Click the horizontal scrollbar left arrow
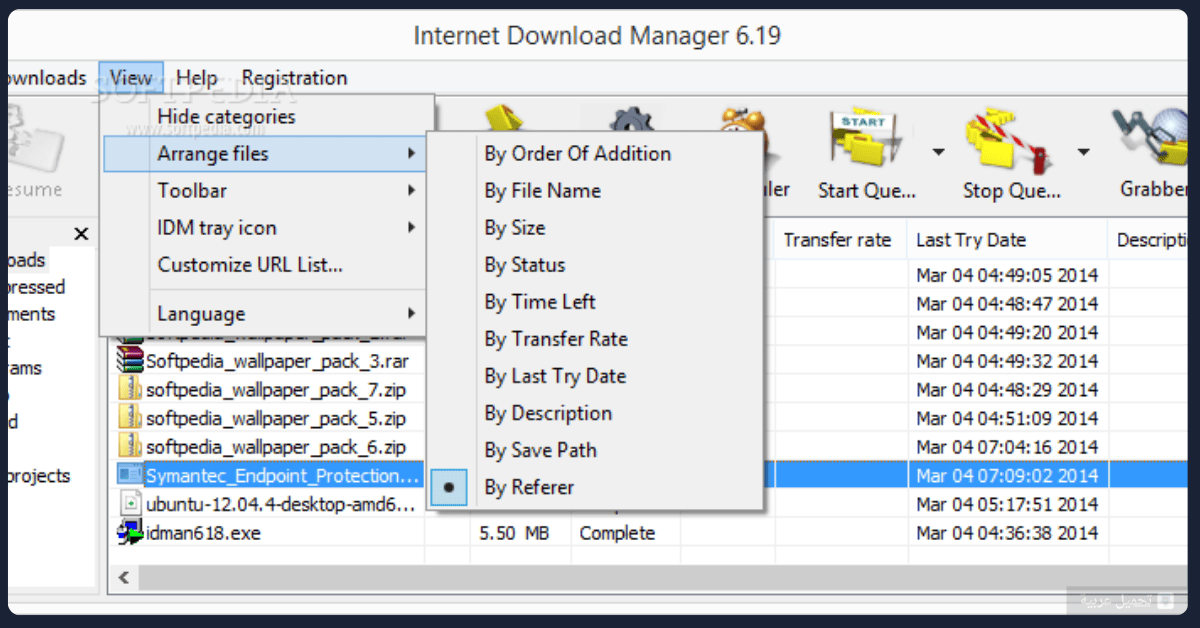The width and height of the screenshot is (1200, 628). pyautogui.click(x=124, y=577)
